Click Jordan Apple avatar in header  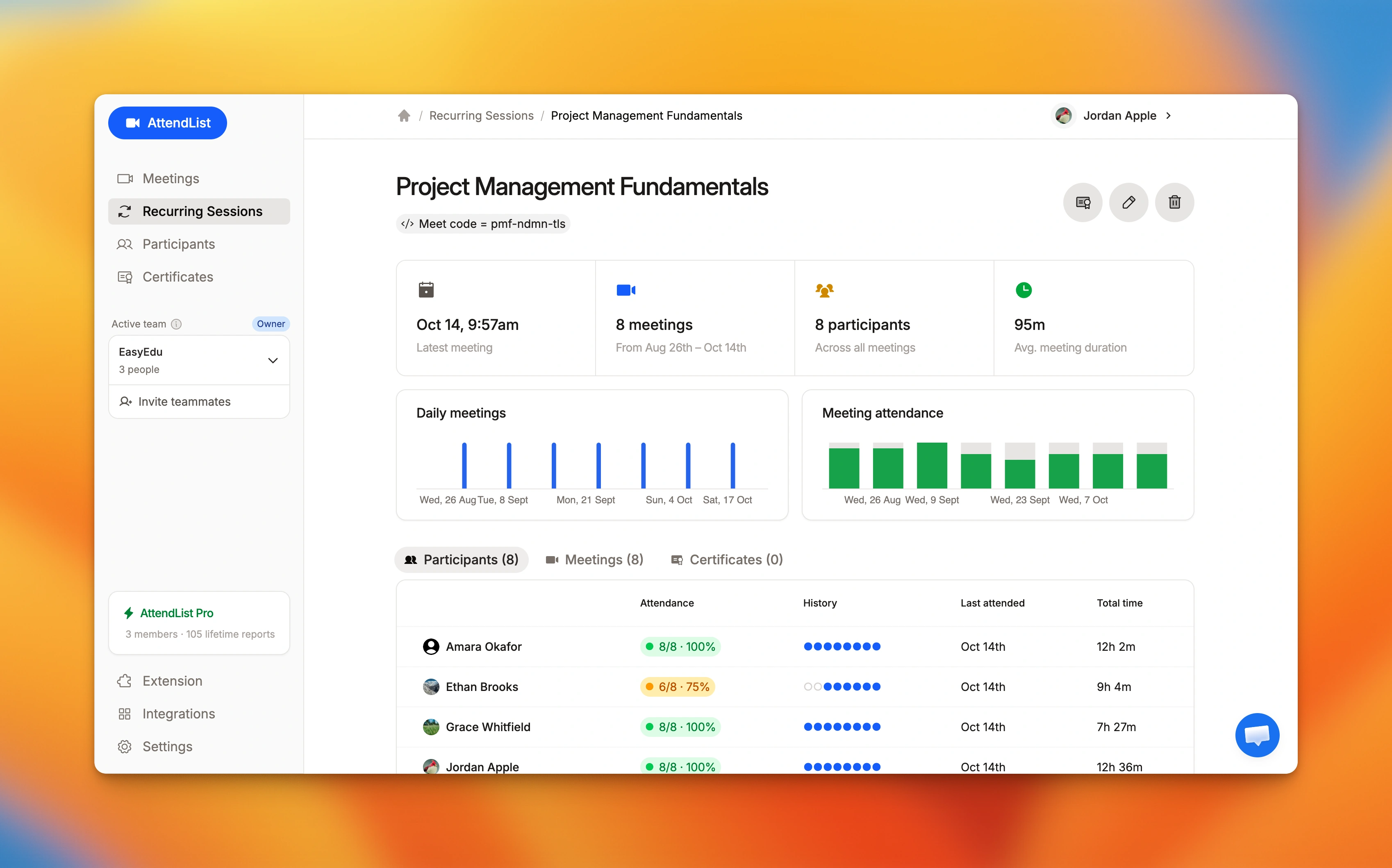coord(1063,116)
